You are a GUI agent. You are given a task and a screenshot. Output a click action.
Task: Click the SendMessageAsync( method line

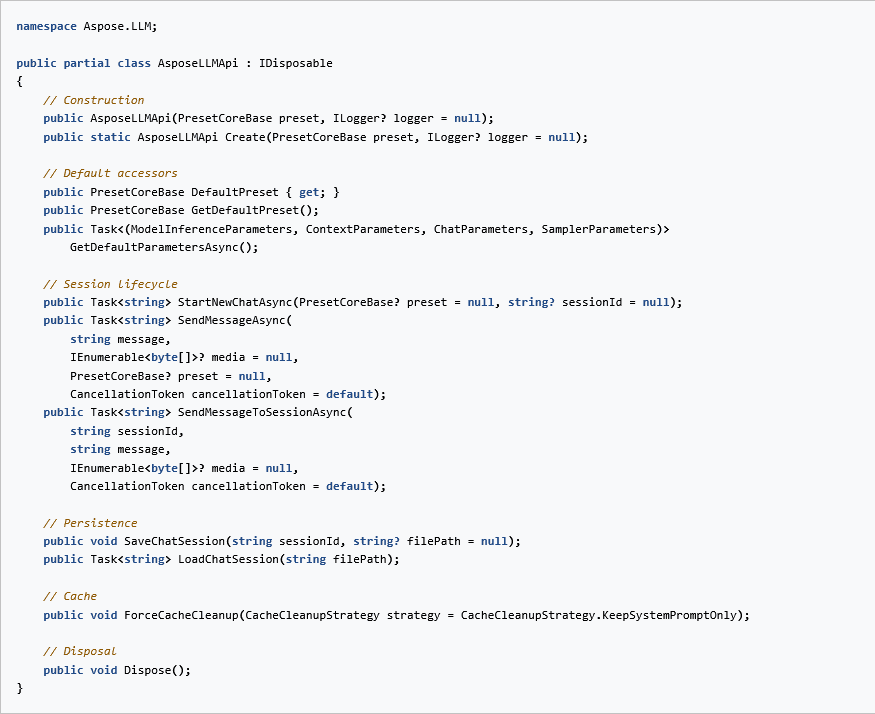[x=168, y=320]
